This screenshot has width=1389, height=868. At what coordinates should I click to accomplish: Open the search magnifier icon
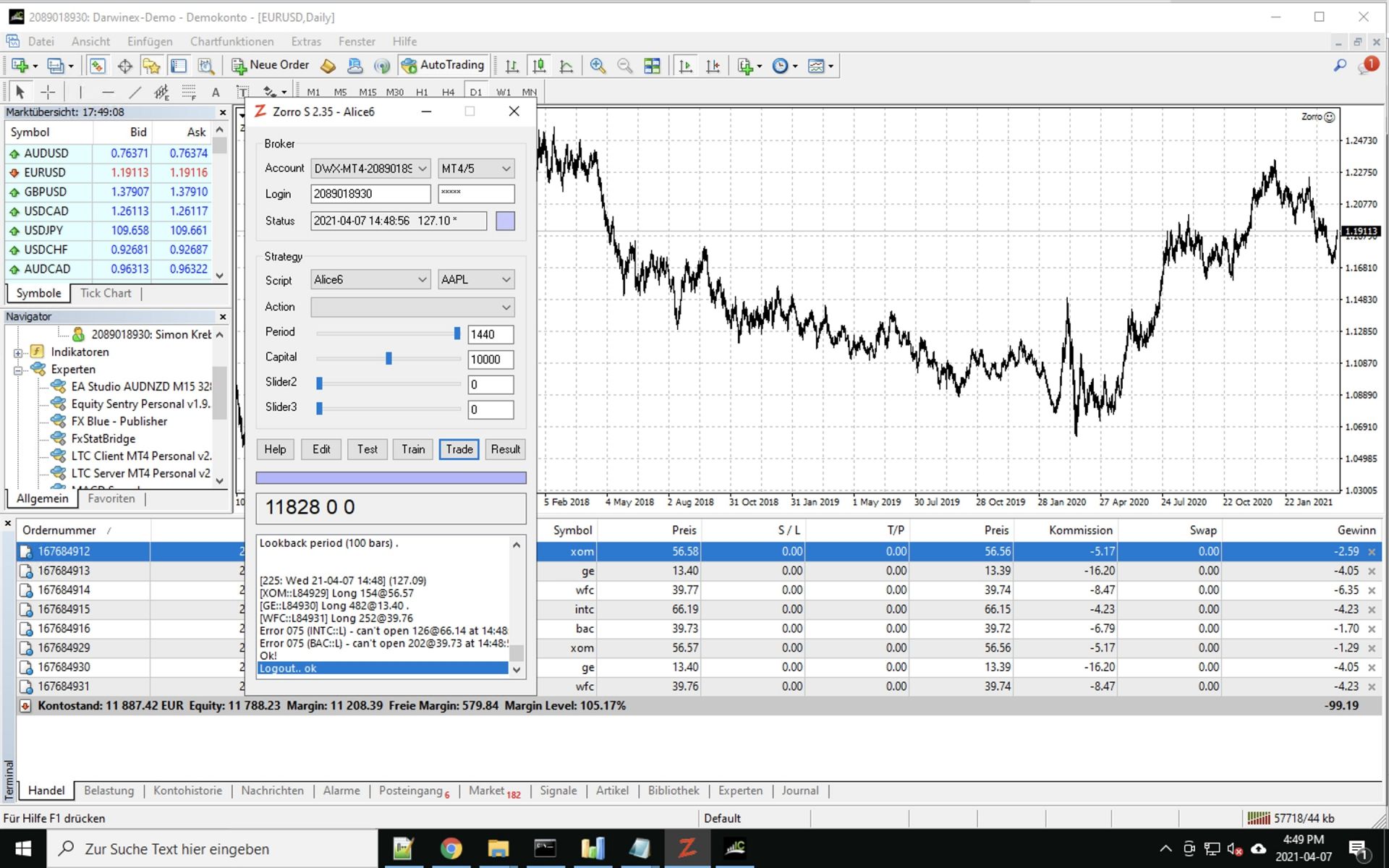coord(1340,66)
